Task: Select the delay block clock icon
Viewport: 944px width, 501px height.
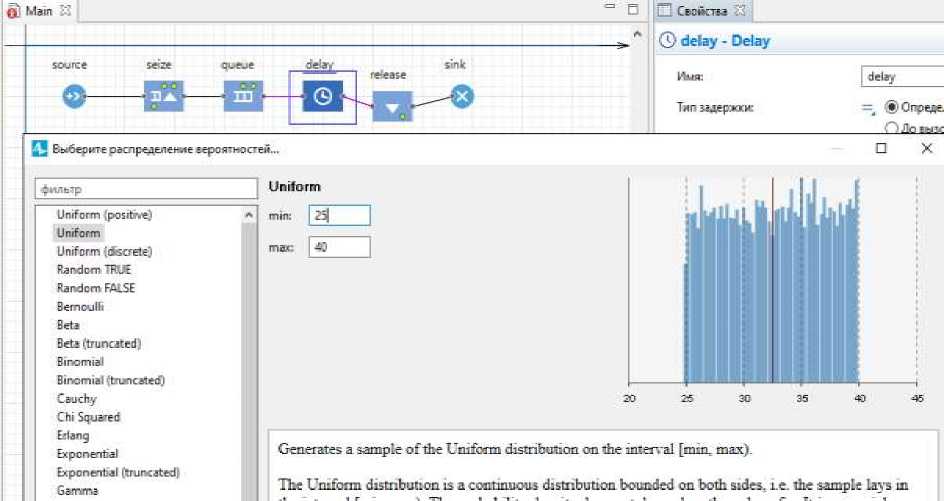Action: pos(323,96)
